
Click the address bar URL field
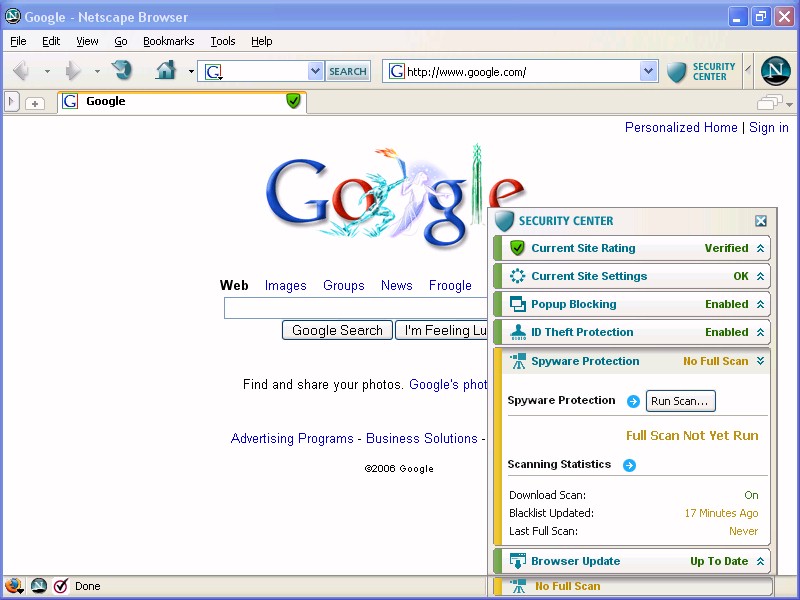pyautogui.click(x=522, y=71)
